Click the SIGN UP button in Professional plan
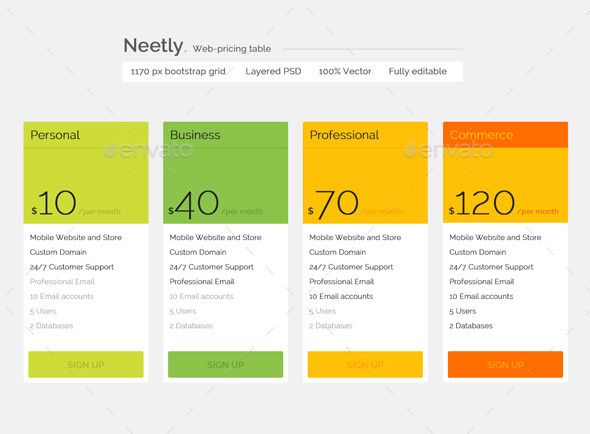This screenshot has height=434, width=590. pyautogui.click(x=365, y=364)
